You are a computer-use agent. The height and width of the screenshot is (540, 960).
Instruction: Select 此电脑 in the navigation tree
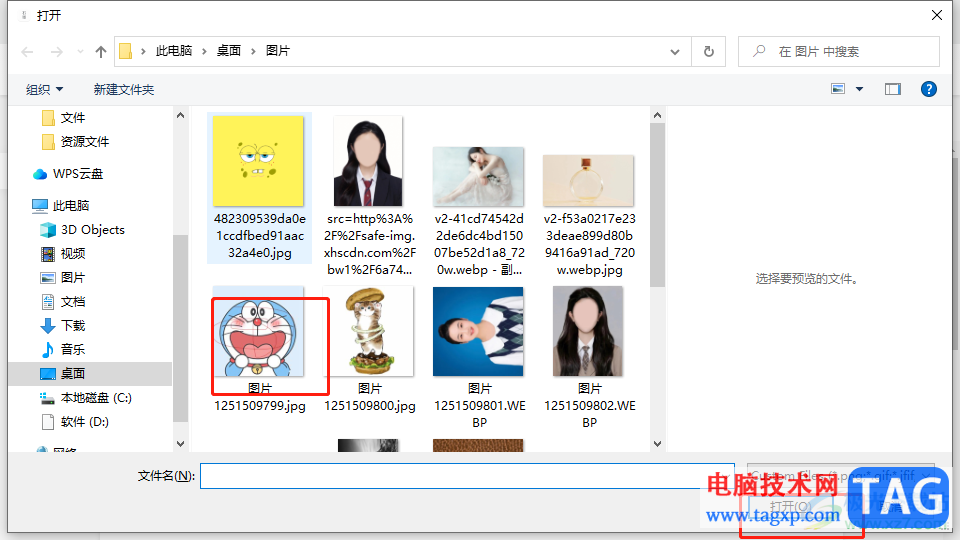click(61, 206)
